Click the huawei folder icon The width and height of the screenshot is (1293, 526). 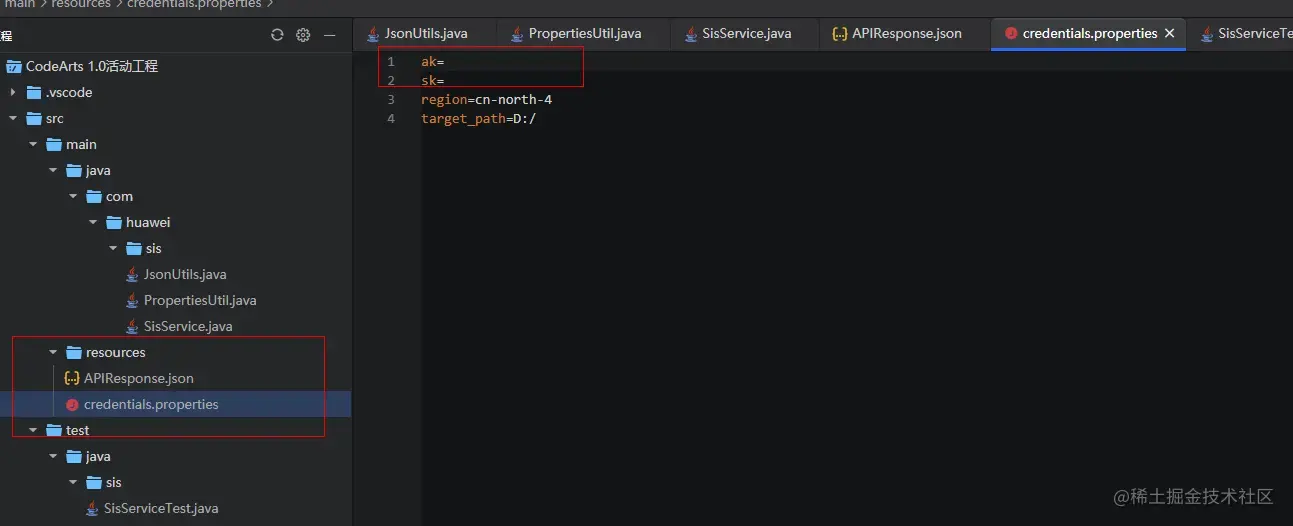coord(114,223)
